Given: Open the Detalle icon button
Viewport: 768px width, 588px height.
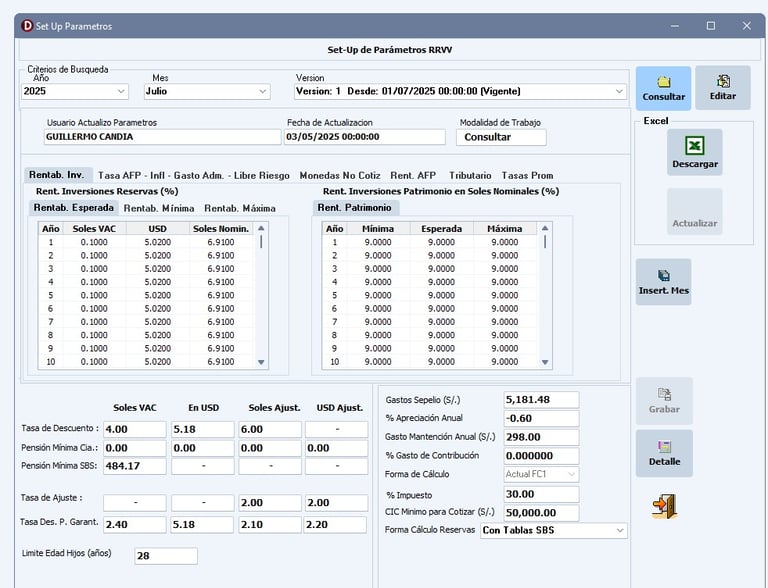Looking at the screenshot, I should 663,453.
